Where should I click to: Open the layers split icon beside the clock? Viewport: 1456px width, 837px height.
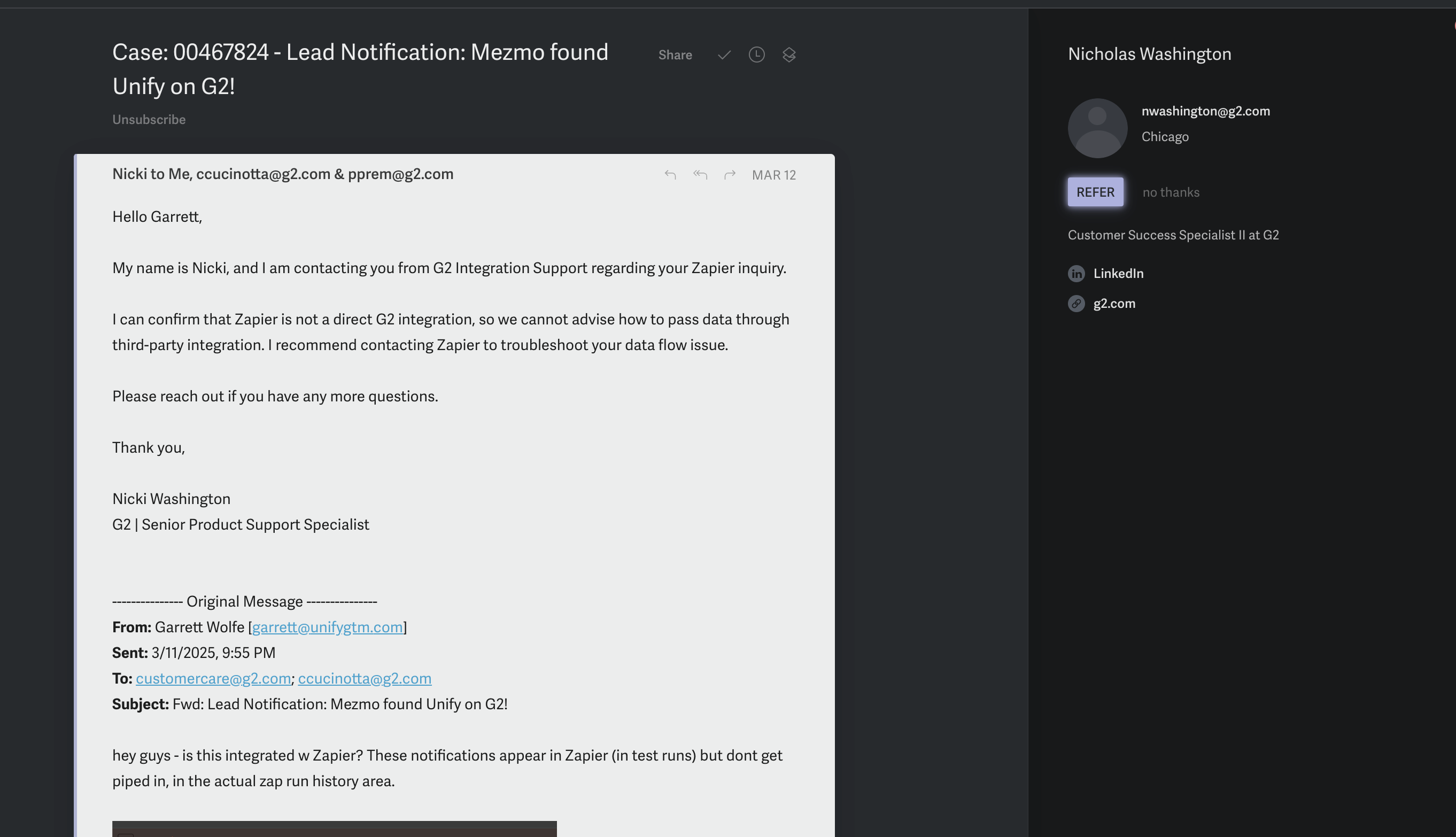[x=788, y=55]
